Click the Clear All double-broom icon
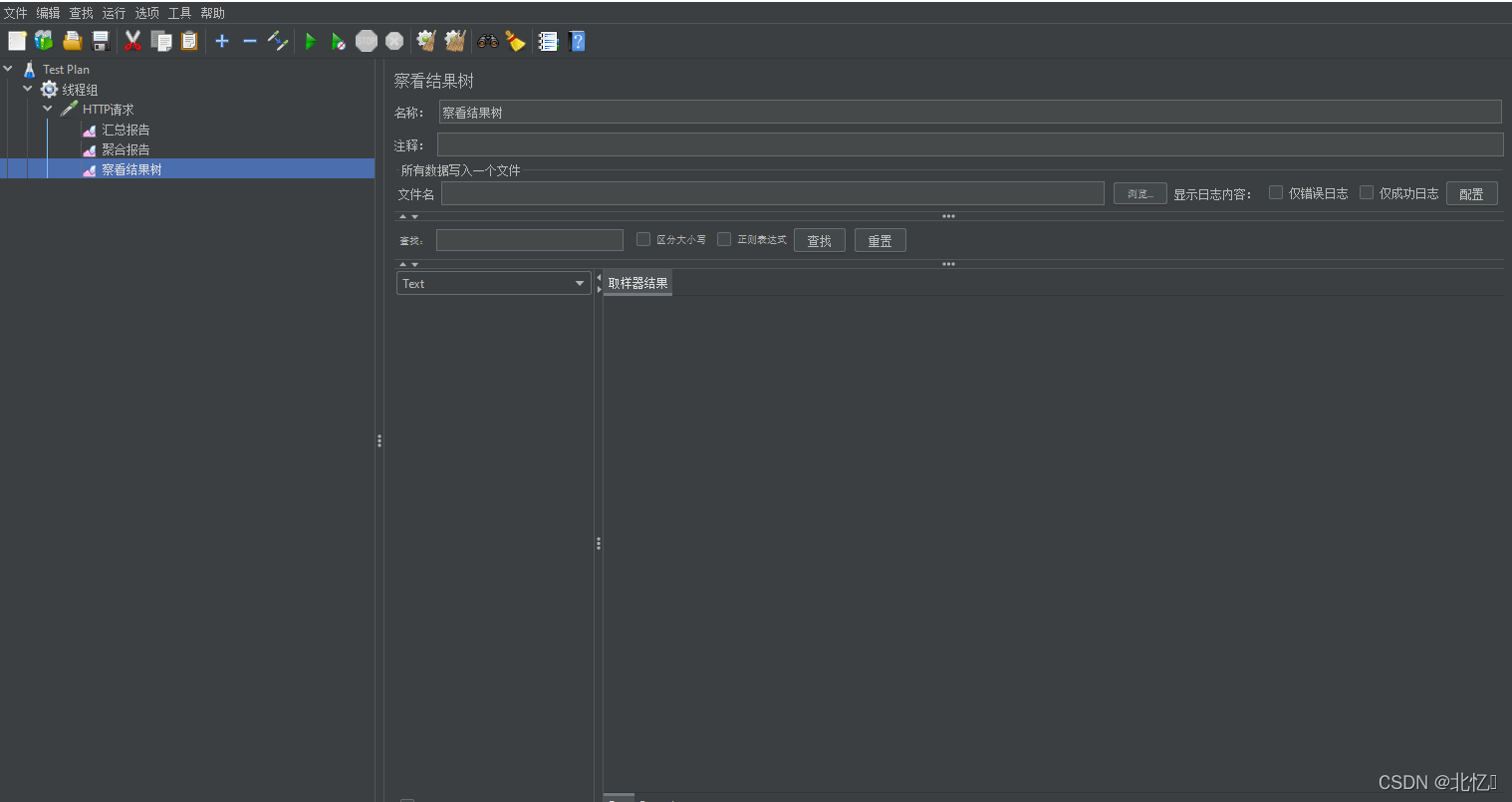Screen dimensions: 1512x802 (455, 41)
